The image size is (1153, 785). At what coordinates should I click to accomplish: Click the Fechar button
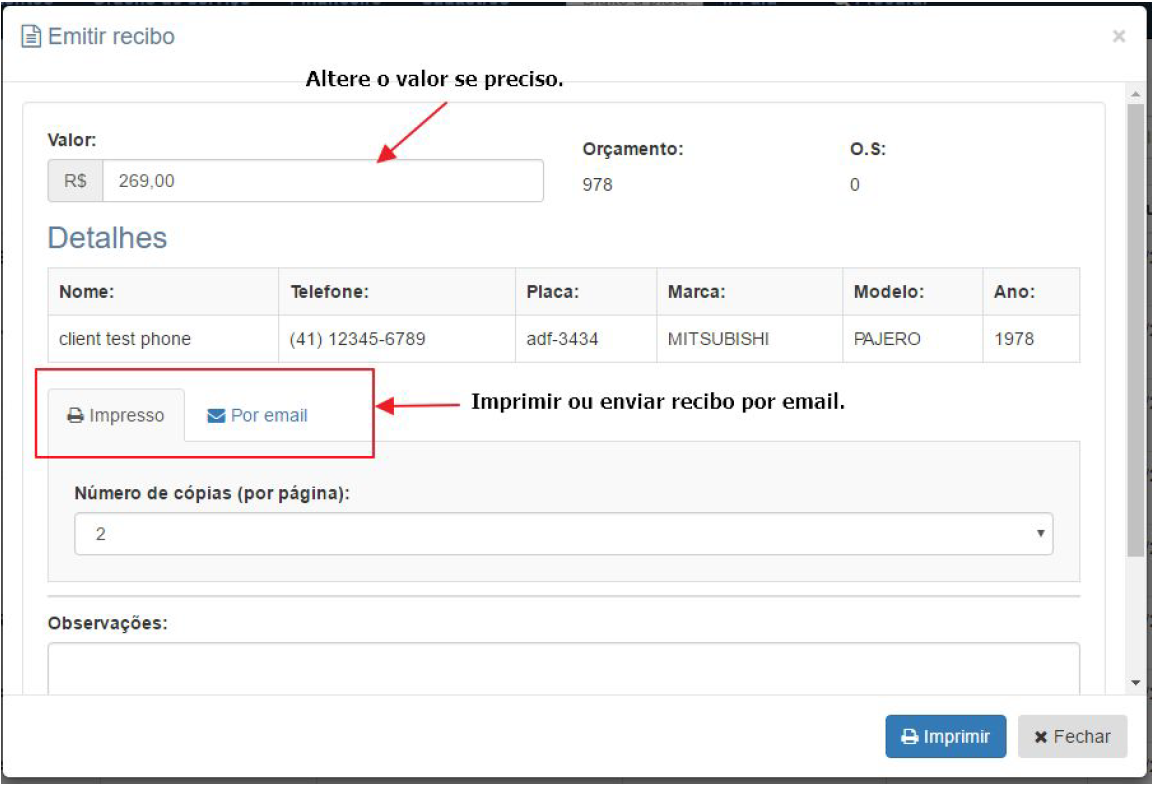[1071, 736]
